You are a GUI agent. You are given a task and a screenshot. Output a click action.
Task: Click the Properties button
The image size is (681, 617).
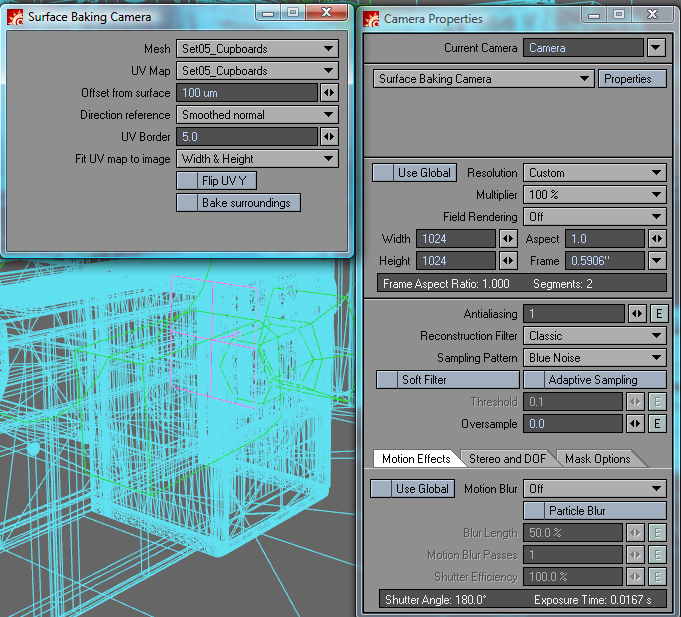[x=632, y=79]
